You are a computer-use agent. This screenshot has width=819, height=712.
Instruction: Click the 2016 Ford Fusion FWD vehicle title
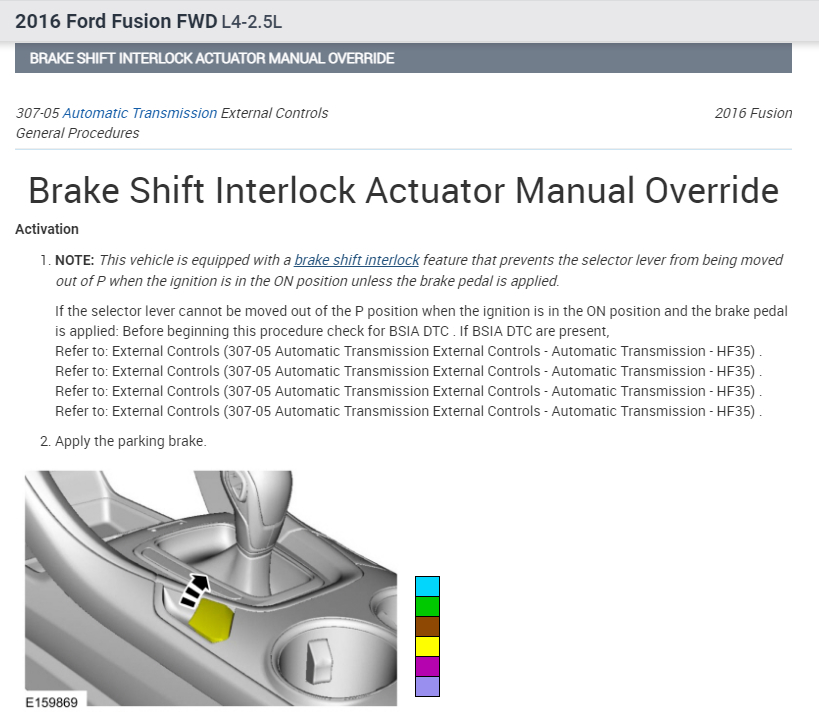[x=116, y=21]
